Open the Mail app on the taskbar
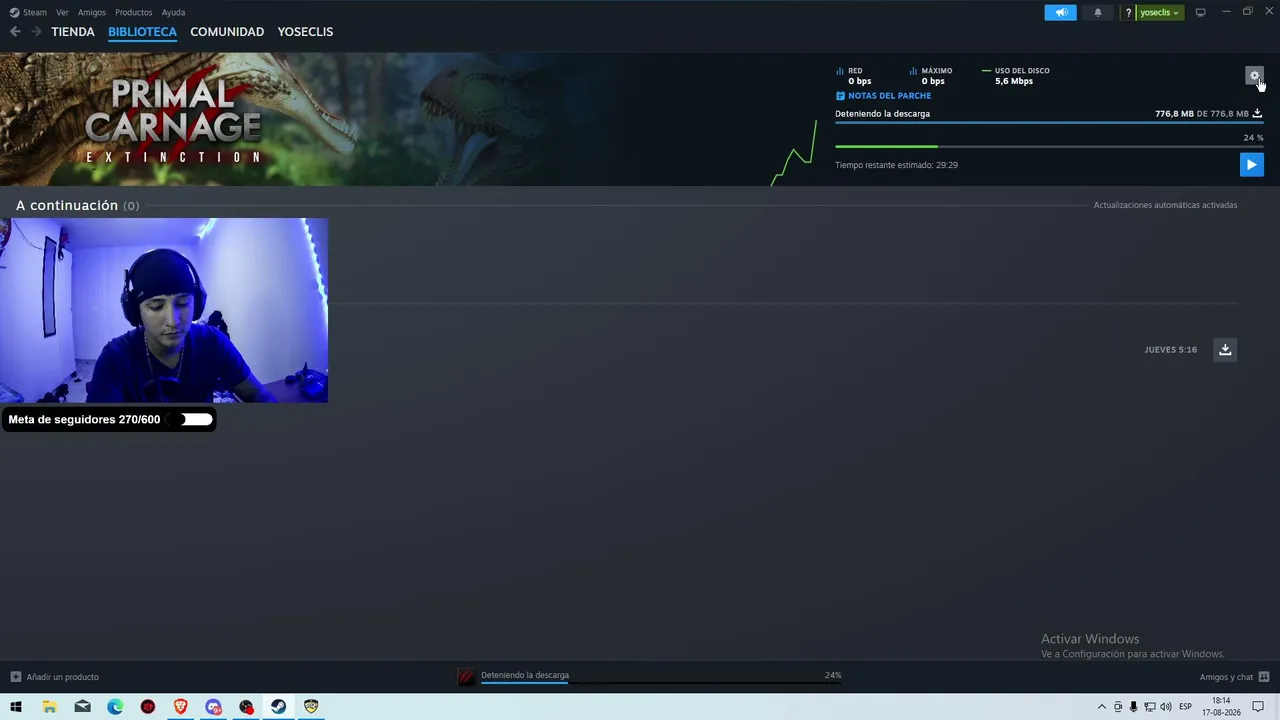The height and width of the screenshot is (720, 1280). coord(82,707)
